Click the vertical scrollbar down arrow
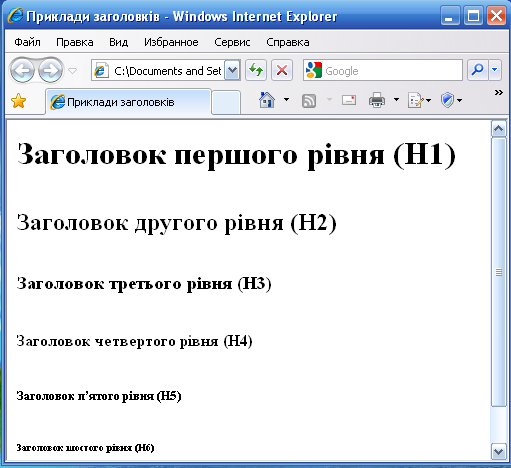The image size is (511, 468). (499, 452)
